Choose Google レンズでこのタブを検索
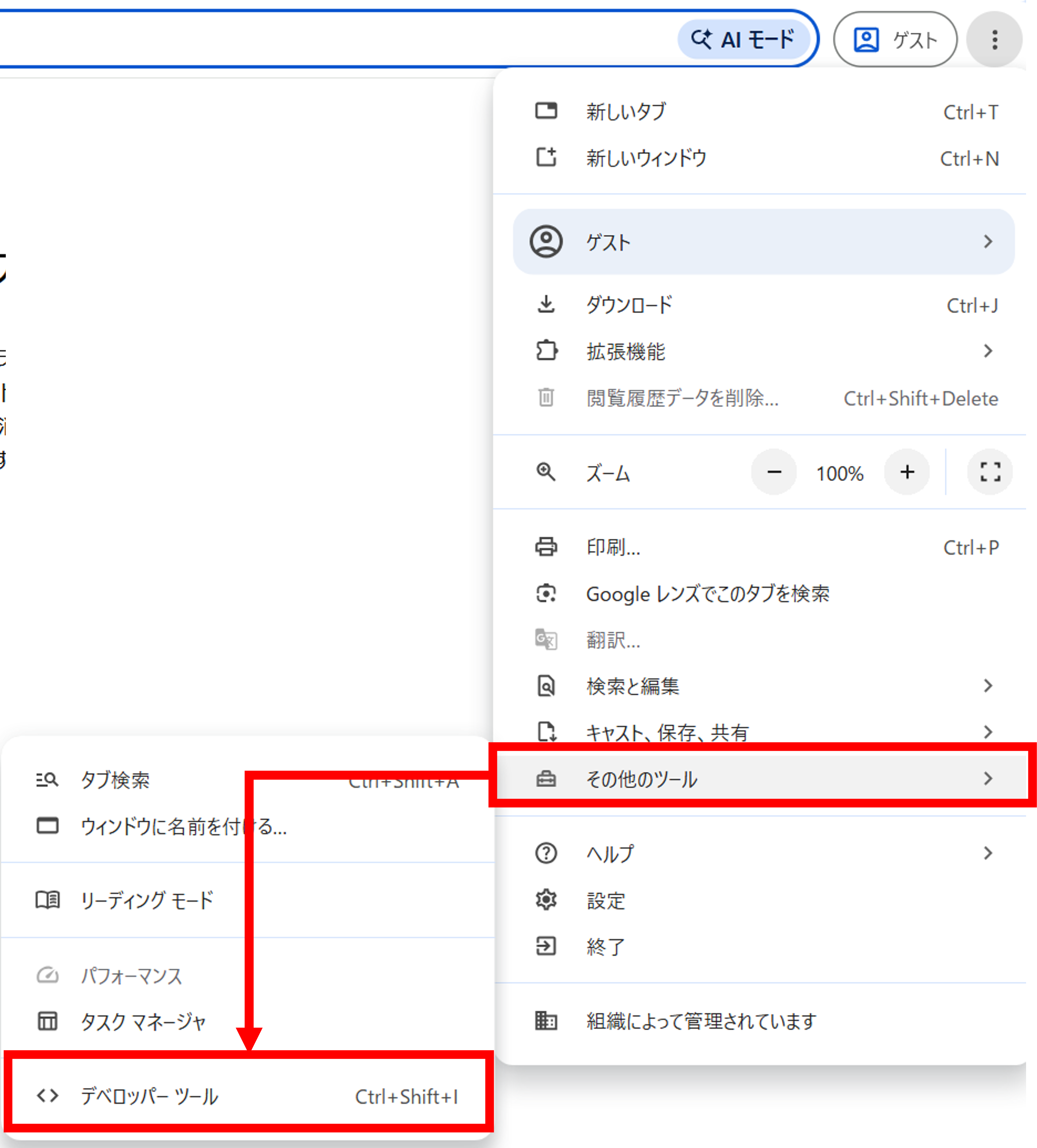The width and height of the screenshot is (1037, 1148). click(708, 594)
